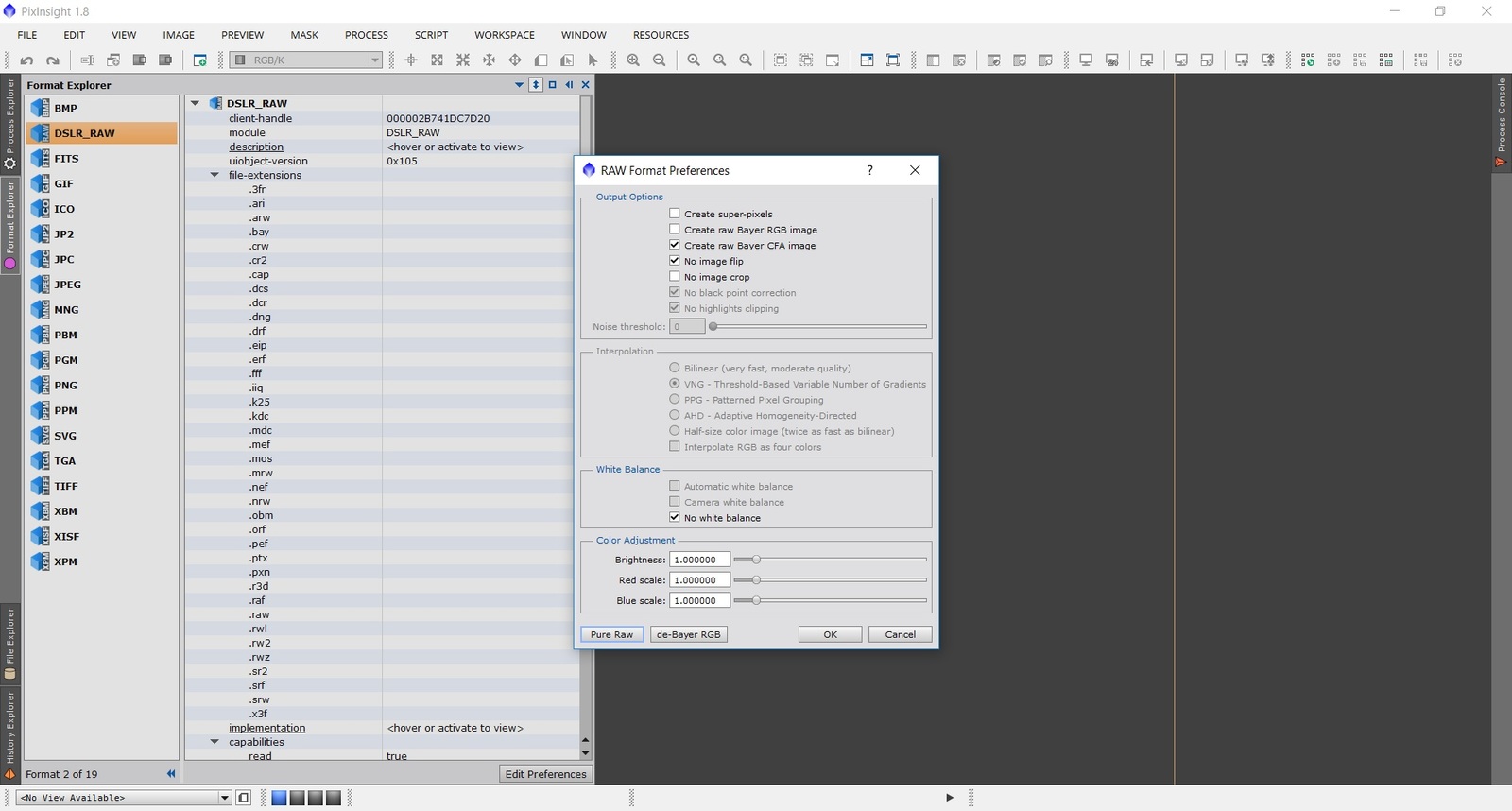Click the first blue workspace square in bottom bar
The image size is (1512, 811).
(x=279, y=798)
